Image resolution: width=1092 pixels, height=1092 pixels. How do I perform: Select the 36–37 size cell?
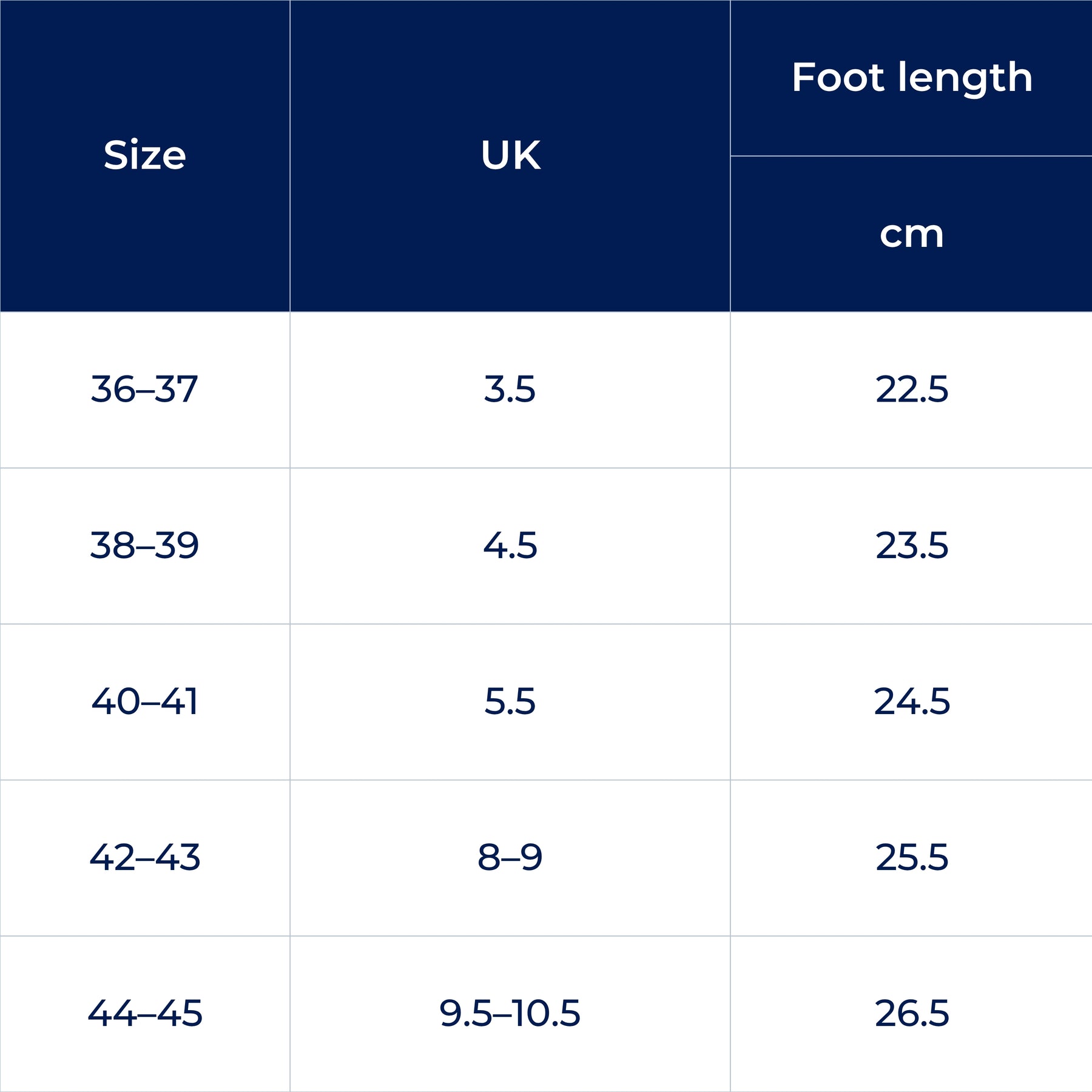(x=144, y=389)
